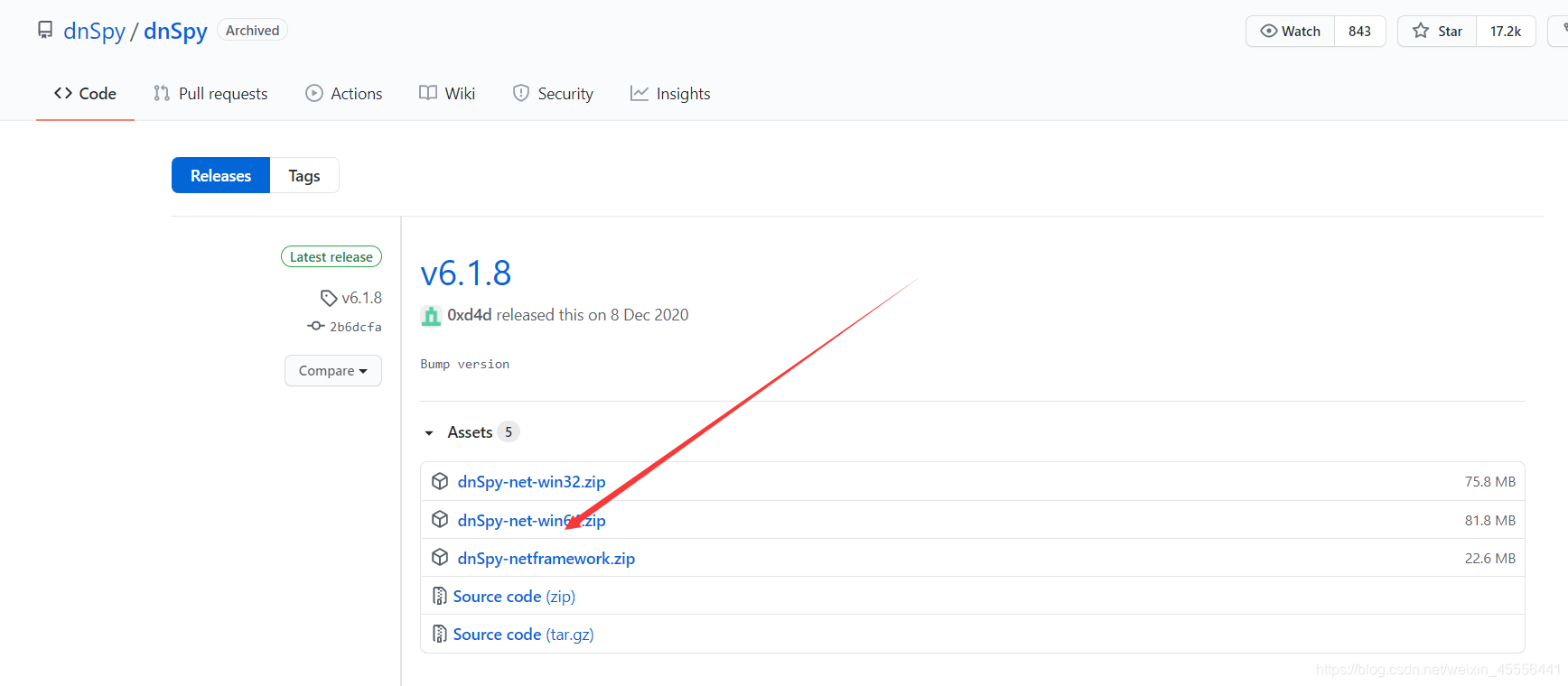Open the Security tab

pos(553,93)
